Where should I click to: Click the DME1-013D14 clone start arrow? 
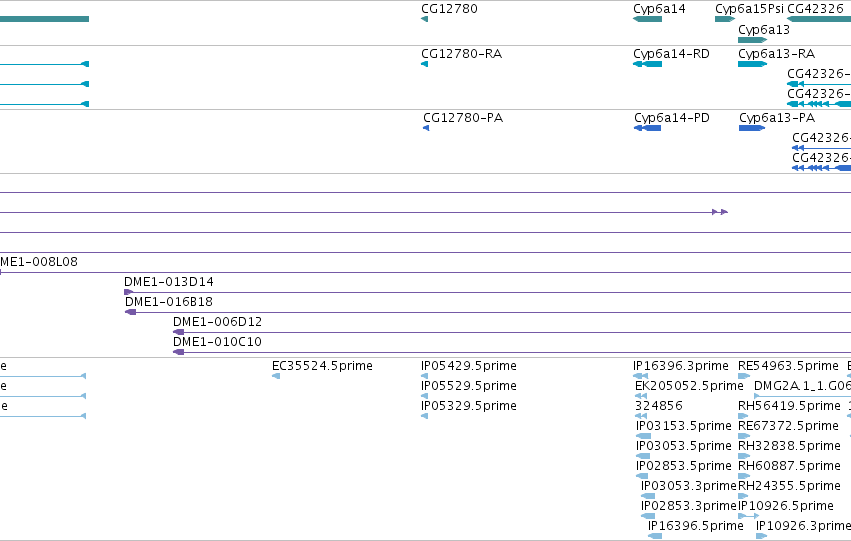pos(129,292)
